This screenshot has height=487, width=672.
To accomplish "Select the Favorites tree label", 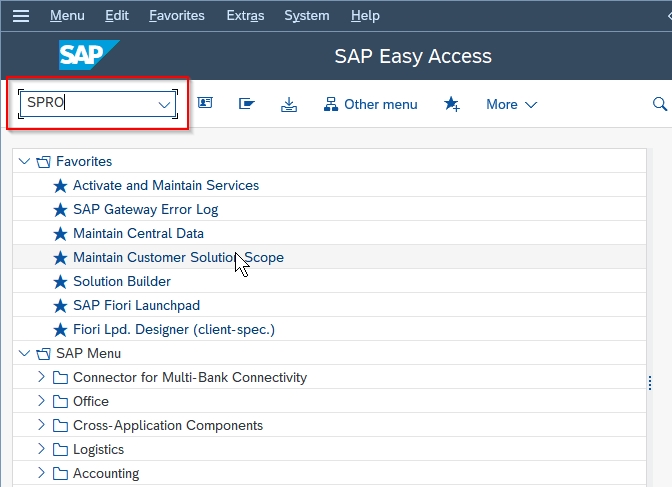I will (84, 162).
